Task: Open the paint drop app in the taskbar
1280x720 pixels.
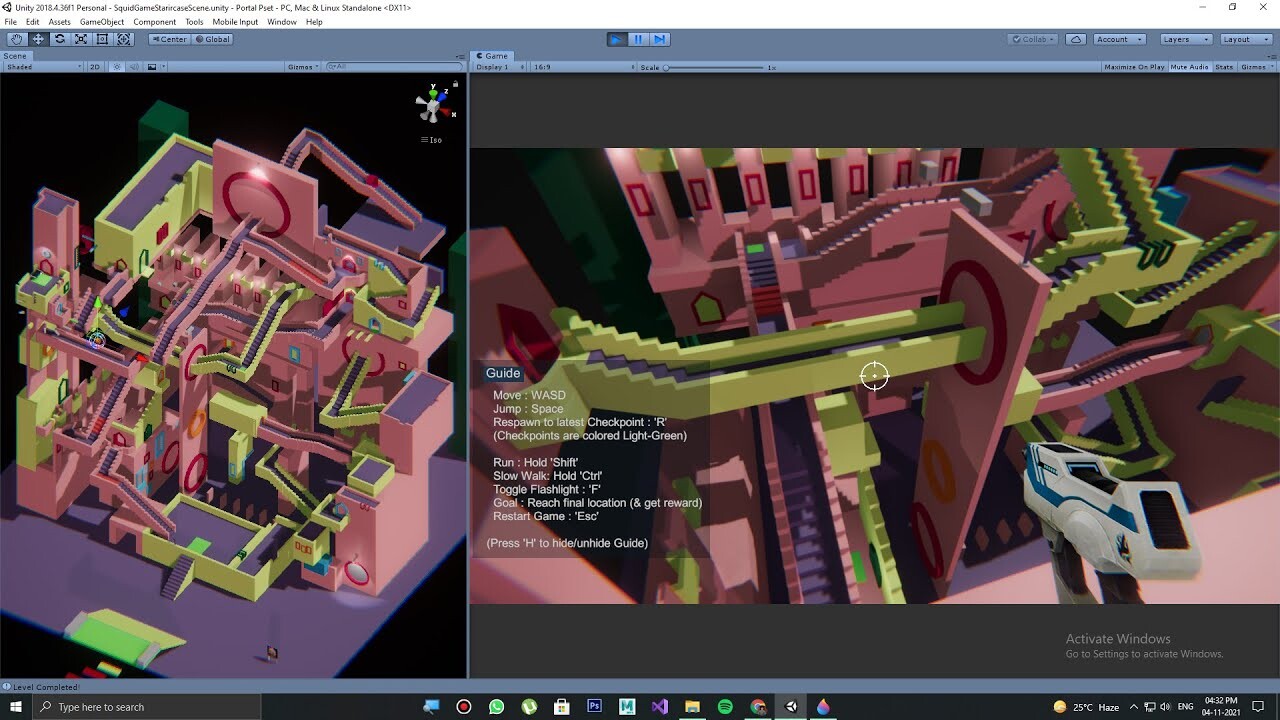Action: pyautogui.click(x=823, y=707)
